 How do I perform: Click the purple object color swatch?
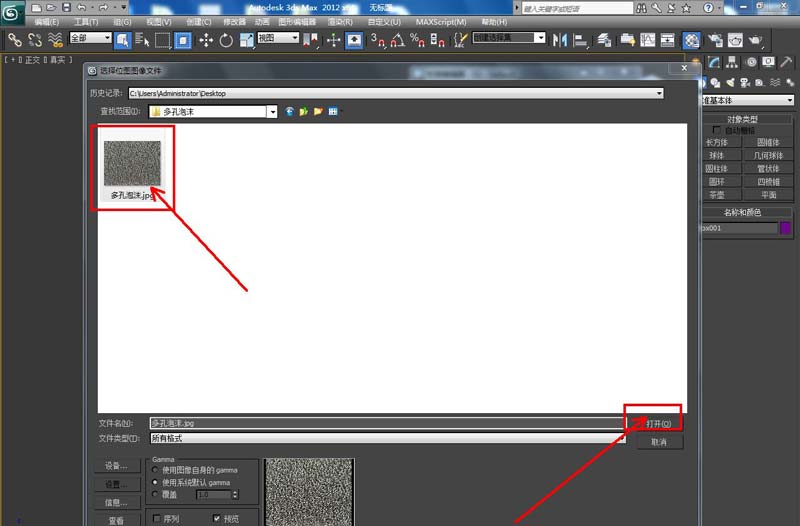pyautogui.click(x=785, y=228)
